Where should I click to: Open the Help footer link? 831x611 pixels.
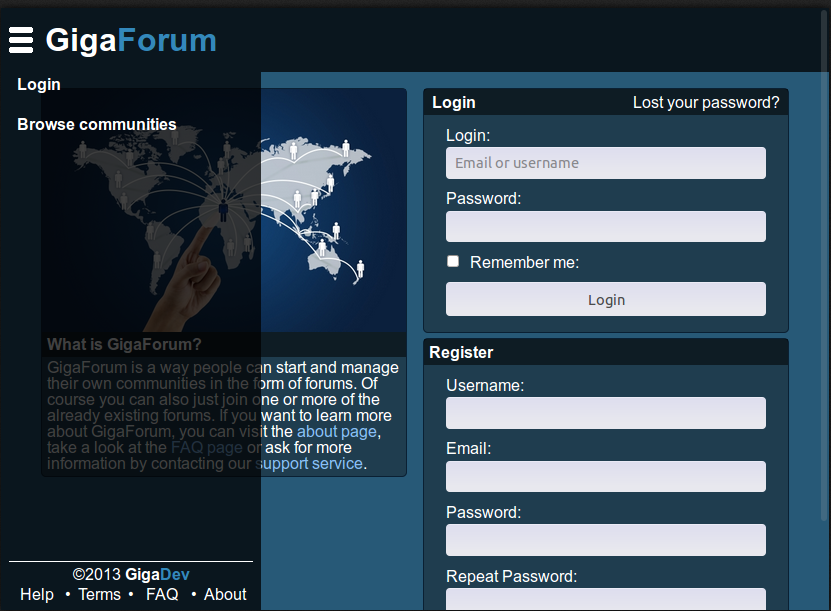(x=37, y=595)
